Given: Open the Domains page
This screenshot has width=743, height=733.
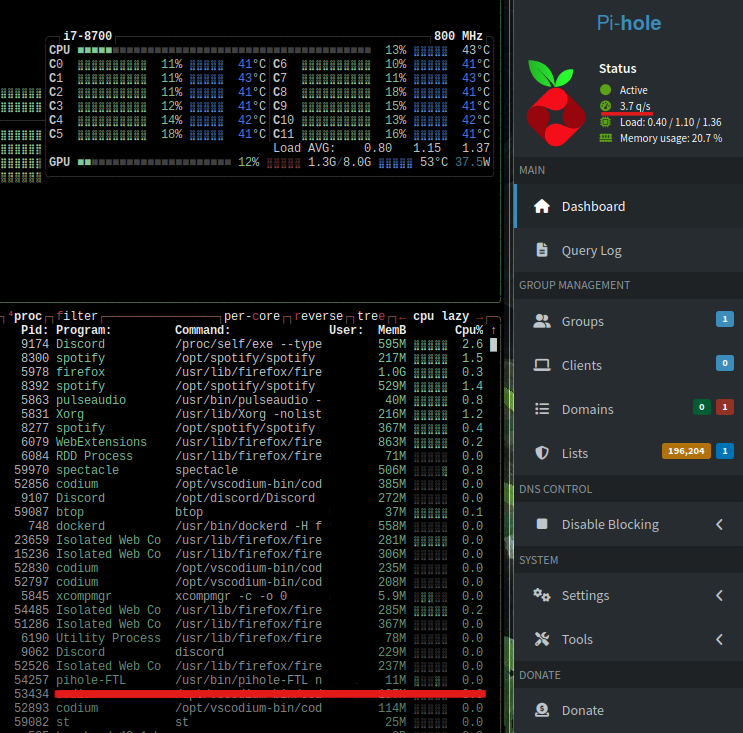Looking at the screenshot, I should (x=628, y=409).
